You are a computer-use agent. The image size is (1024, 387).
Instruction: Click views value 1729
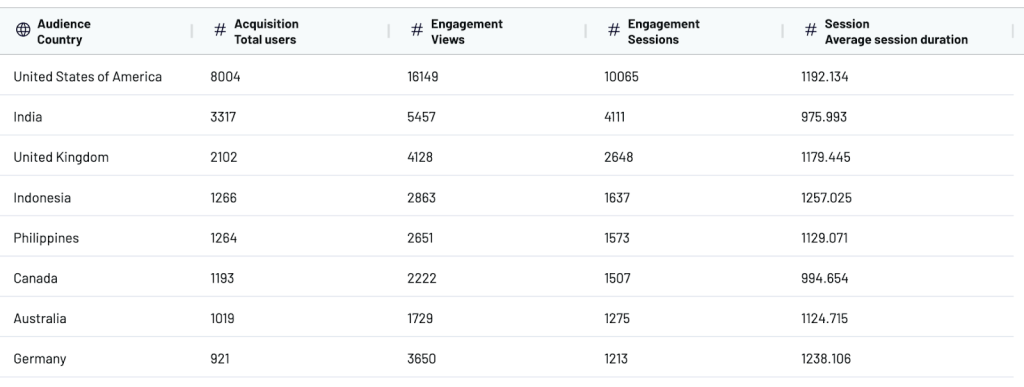pos(420,318)
